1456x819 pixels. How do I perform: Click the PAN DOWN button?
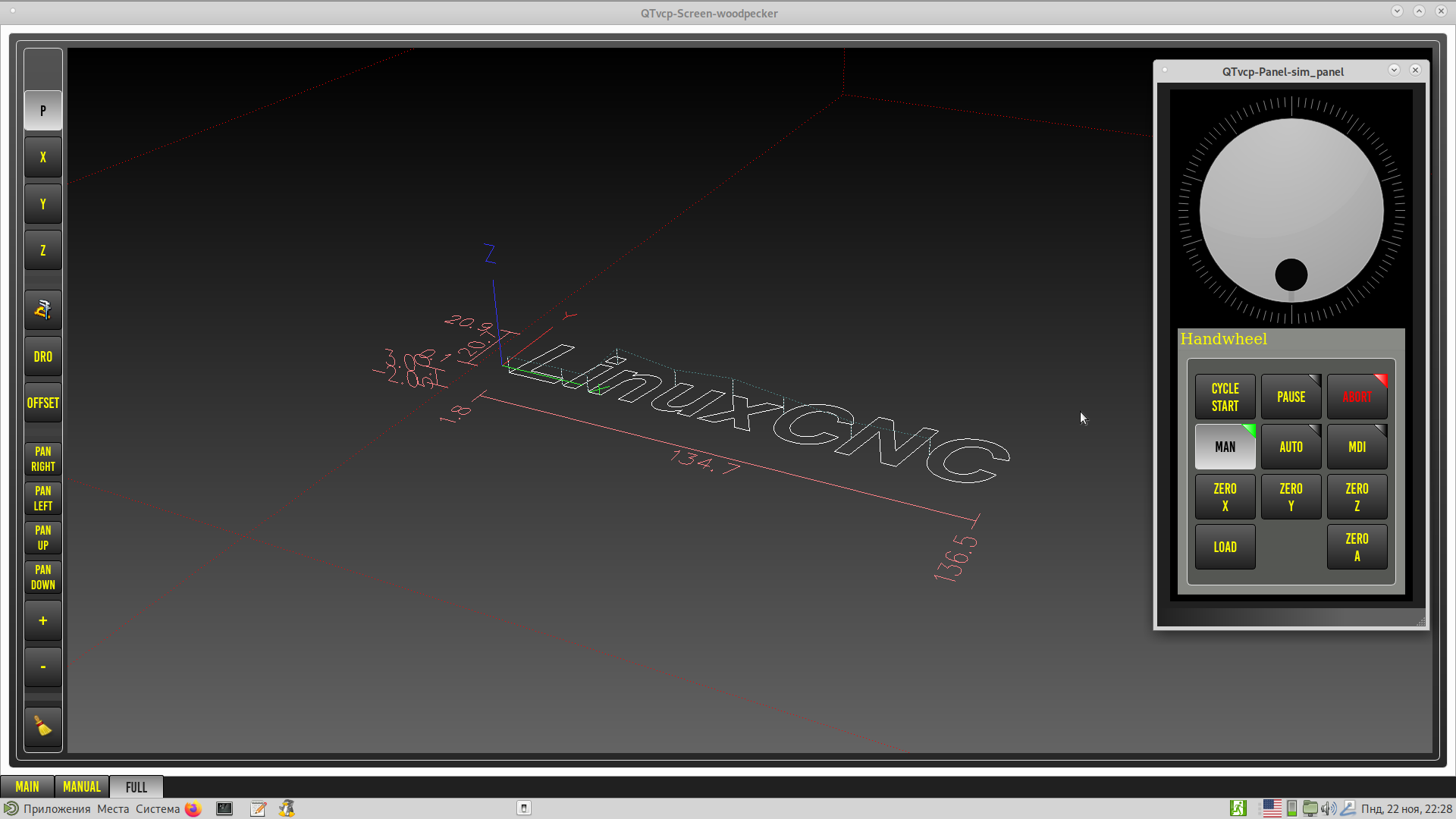(43, 577)
